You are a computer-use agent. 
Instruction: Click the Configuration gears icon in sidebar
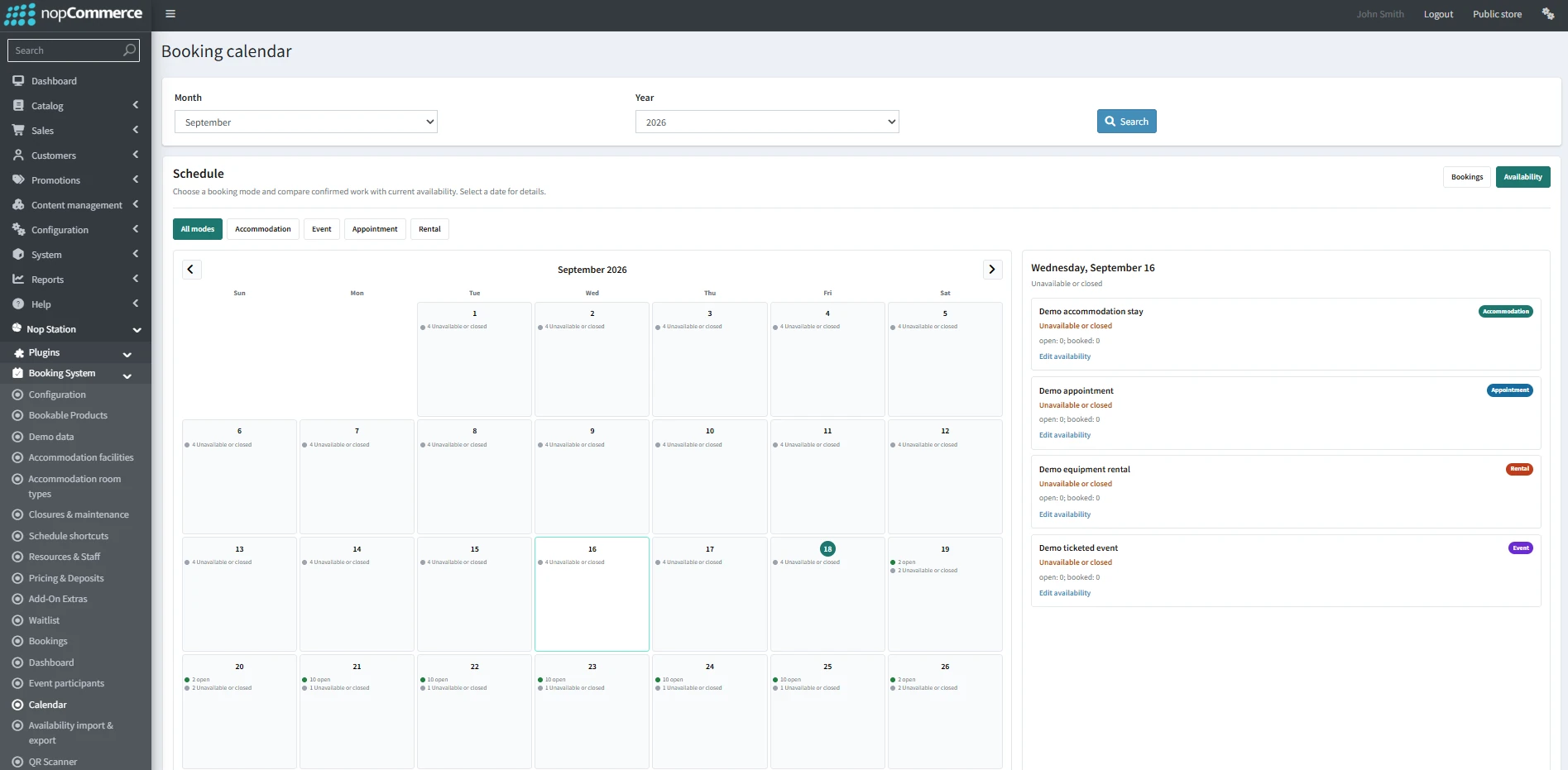pos(18,230)
